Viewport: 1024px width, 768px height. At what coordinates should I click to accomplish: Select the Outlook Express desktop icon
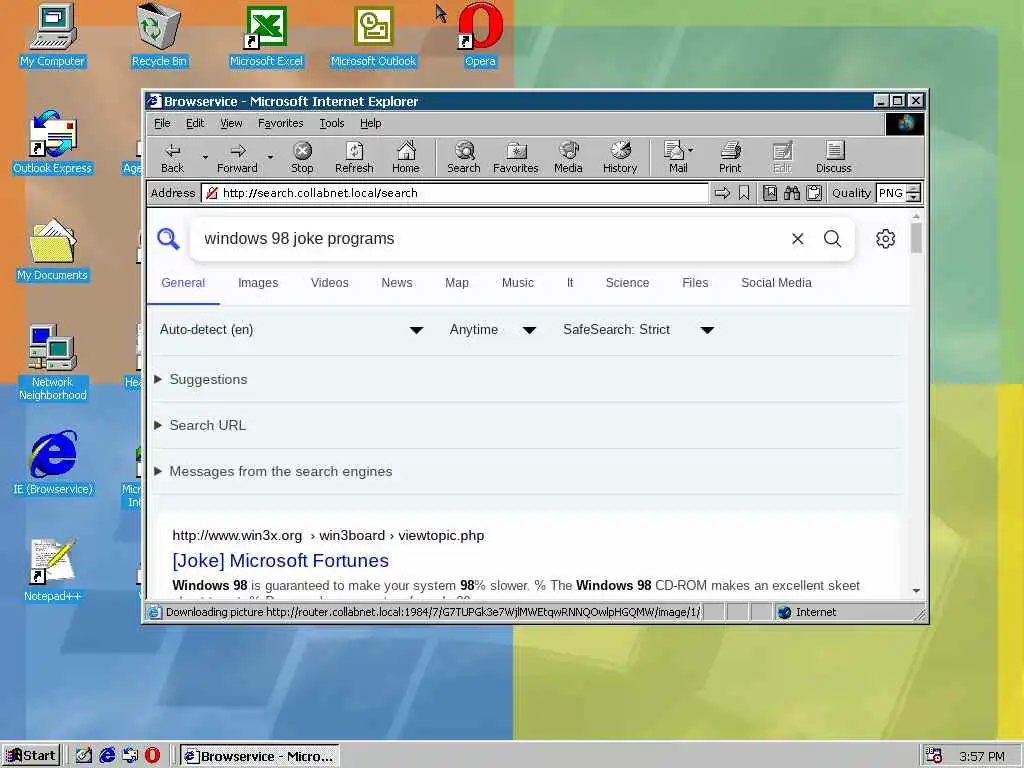[52, 143]
